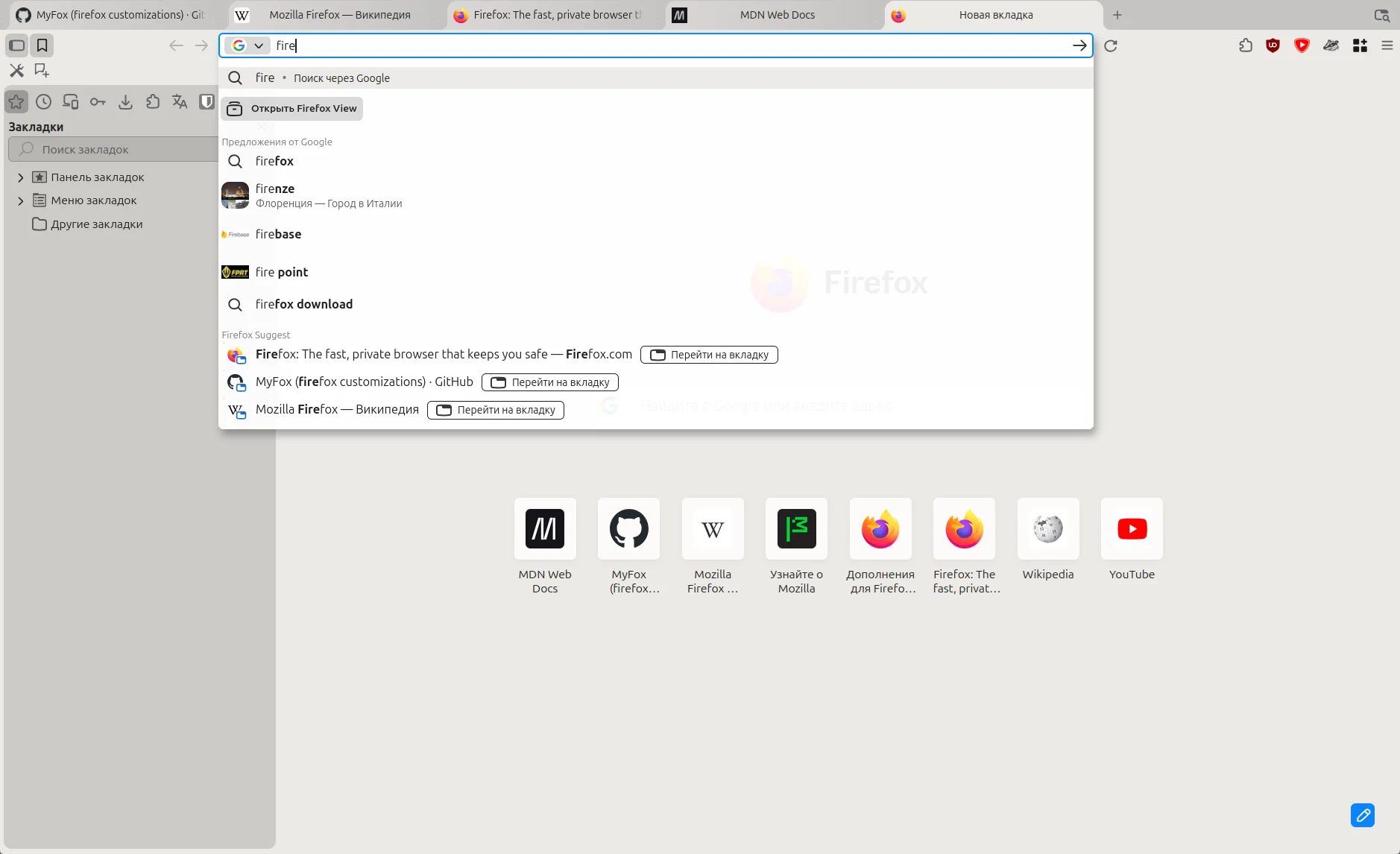The width and height of the screenshot is (1400, 854).
Task: Select 'fire — Поиск через Google' result
Action: (x=656, y=78)
